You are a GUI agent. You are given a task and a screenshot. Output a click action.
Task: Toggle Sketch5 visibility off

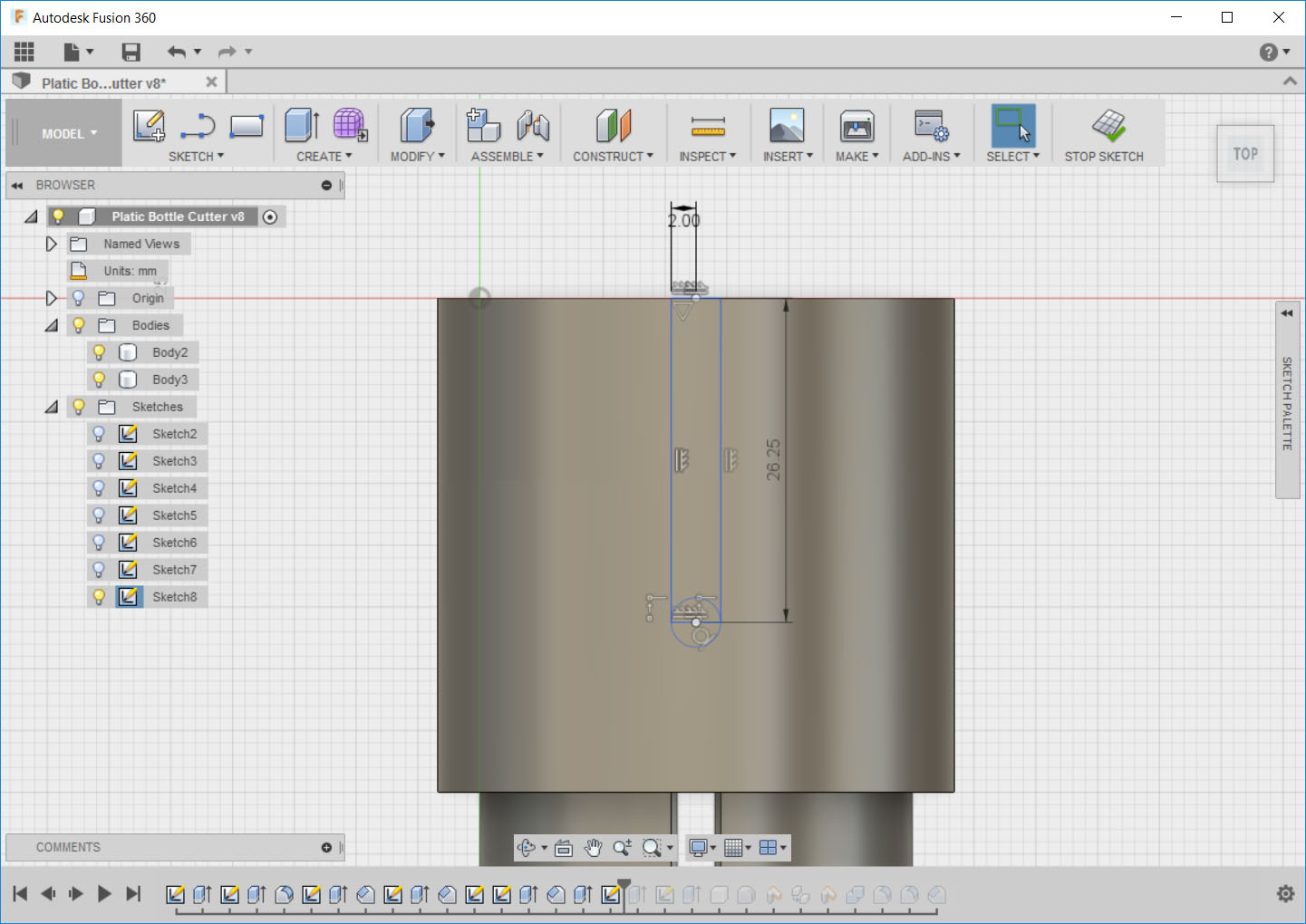[99, 515]
